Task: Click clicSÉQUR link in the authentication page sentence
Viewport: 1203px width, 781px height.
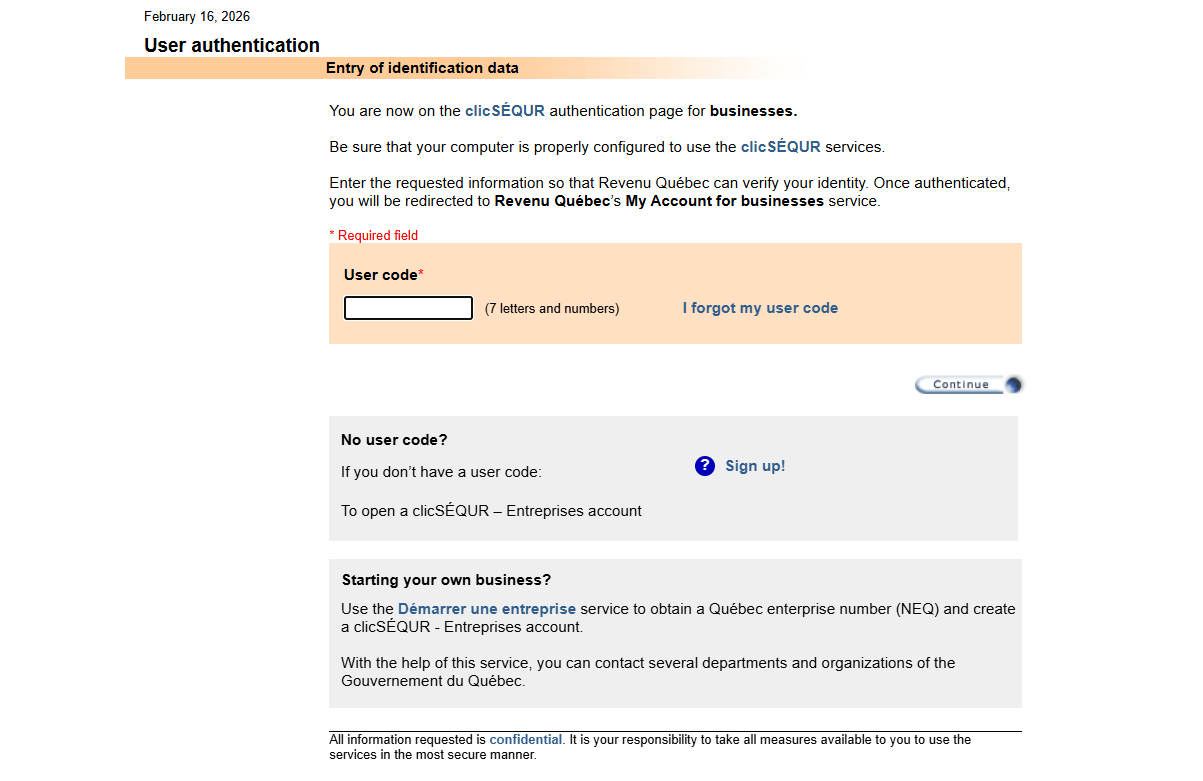Action: (505, 111)
